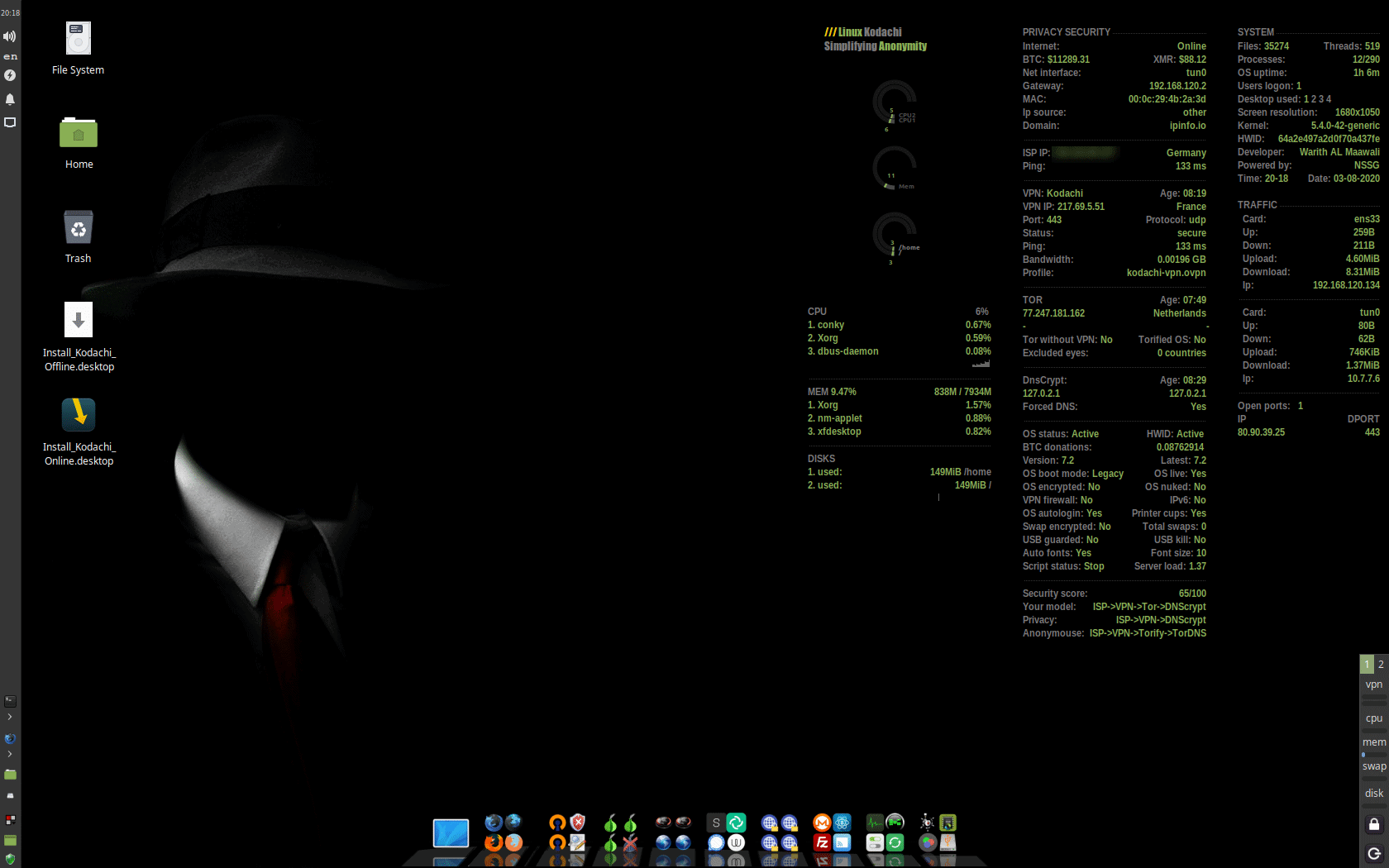Click the BTC donations 0.08762914 value

click(x=1180, y=447)
